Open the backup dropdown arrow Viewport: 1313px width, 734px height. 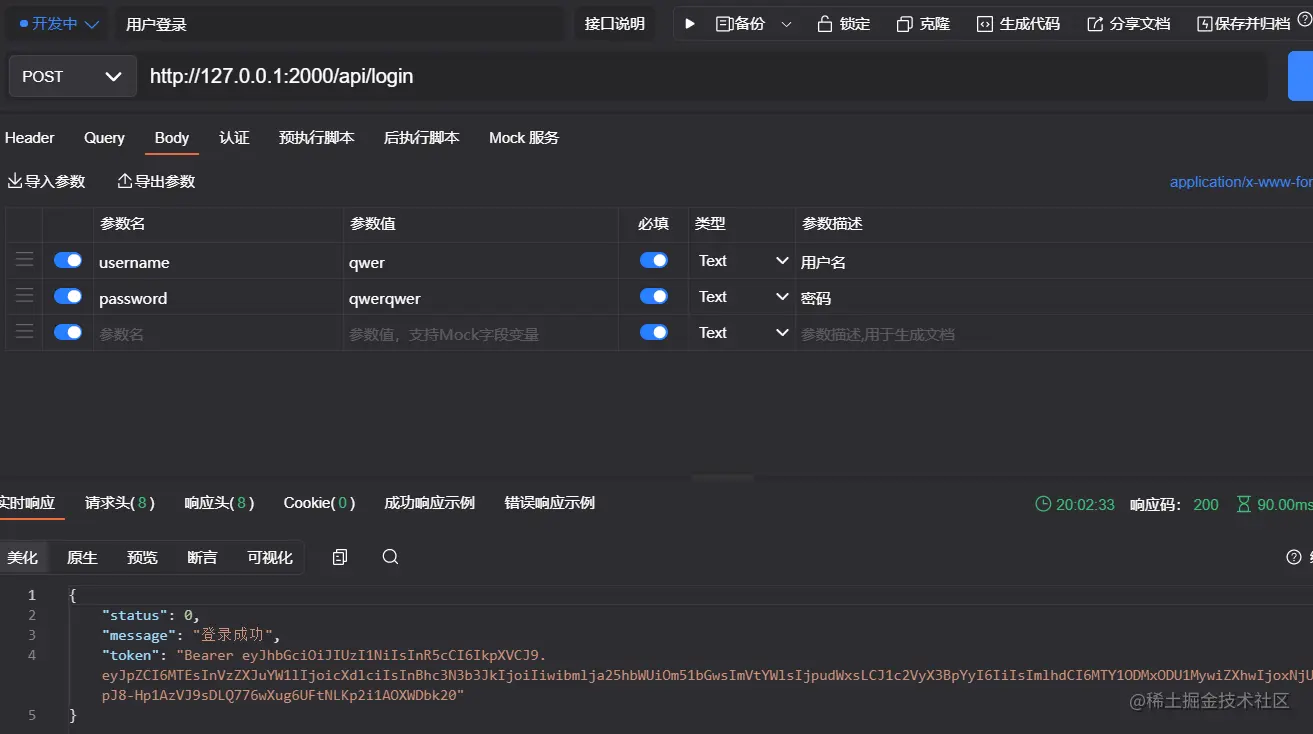786,24
